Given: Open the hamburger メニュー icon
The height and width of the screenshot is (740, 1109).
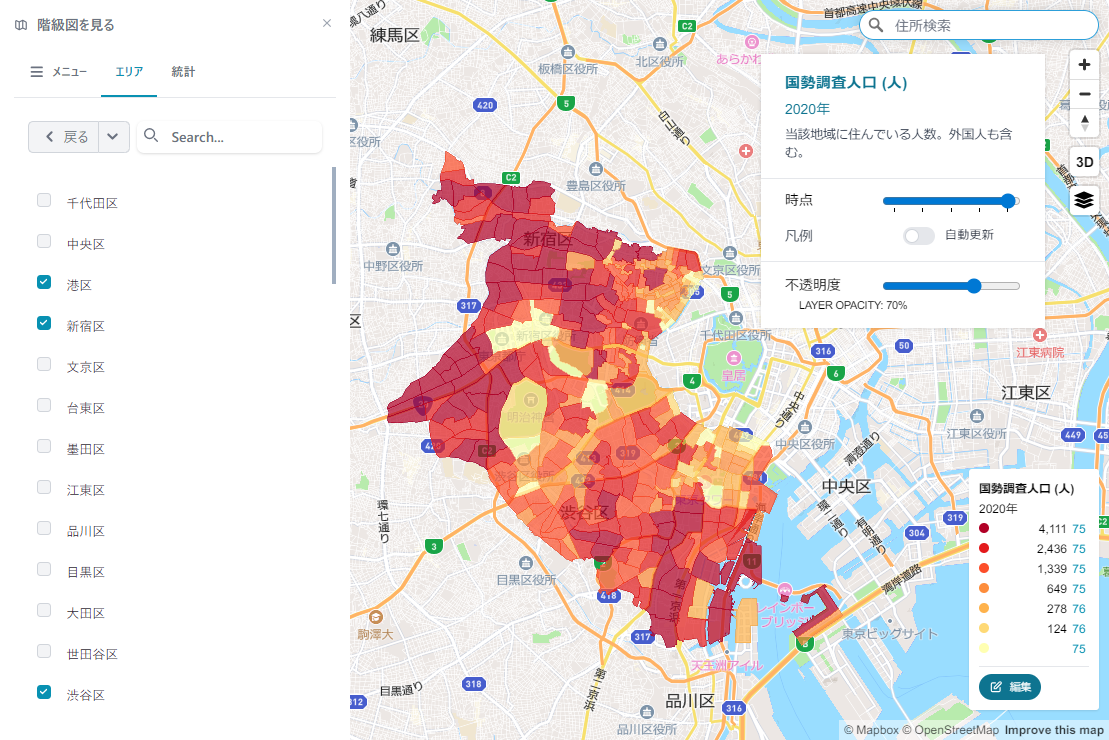Looking at the screenshot, I should coord(37,71).
